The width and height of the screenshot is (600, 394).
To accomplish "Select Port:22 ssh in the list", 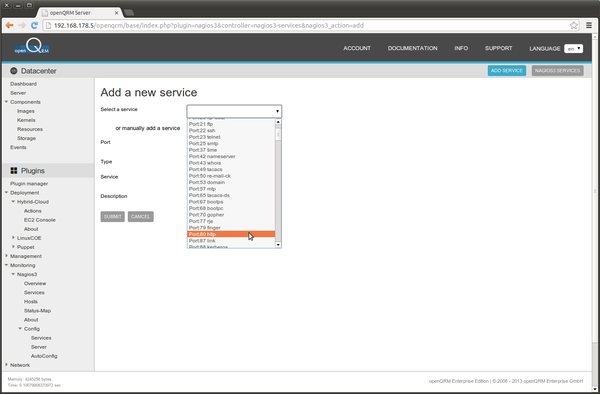I will (x=231, y=130).
